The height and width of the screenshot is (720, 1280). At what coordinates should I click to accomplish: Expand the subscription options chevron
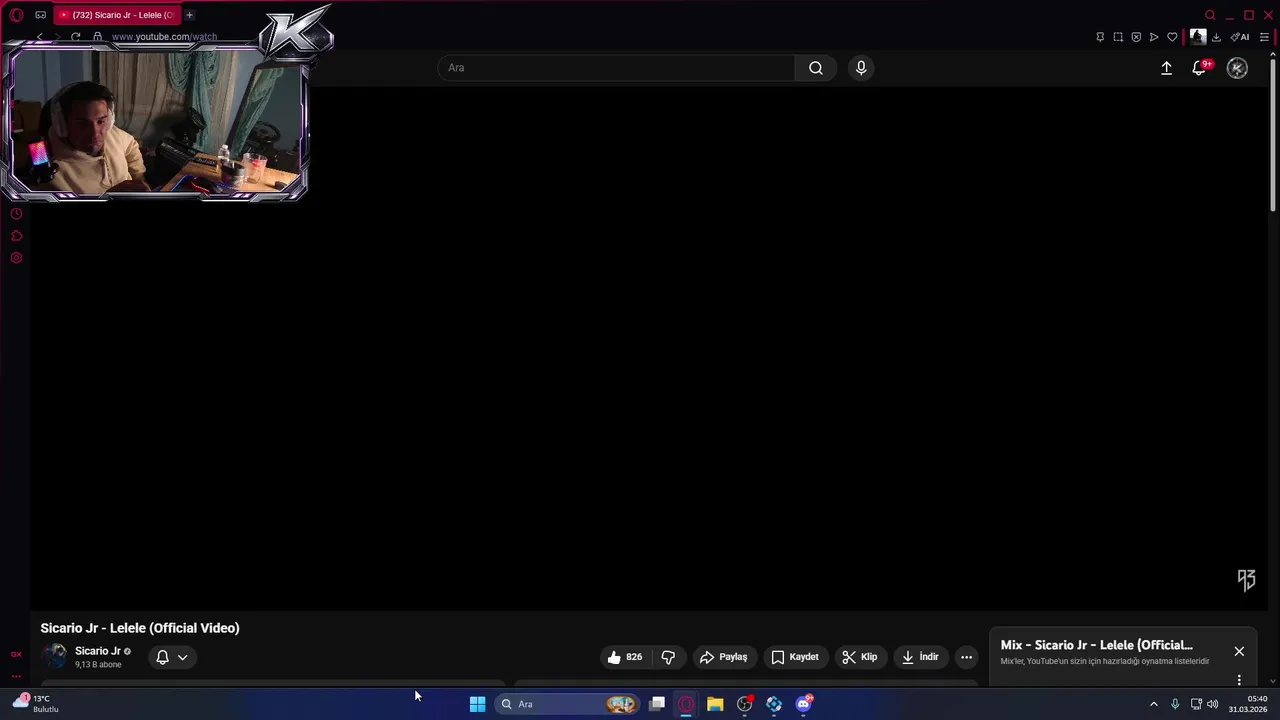(x=182, y=657)
